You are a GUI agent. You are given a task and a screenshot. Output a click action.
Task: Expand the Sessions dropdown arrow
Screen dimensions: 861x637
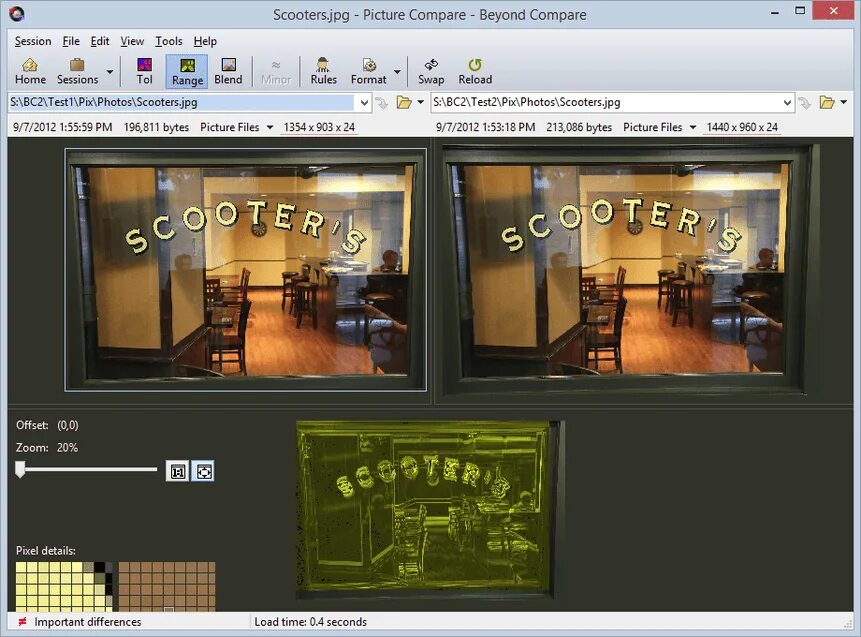tap(110, 71)
